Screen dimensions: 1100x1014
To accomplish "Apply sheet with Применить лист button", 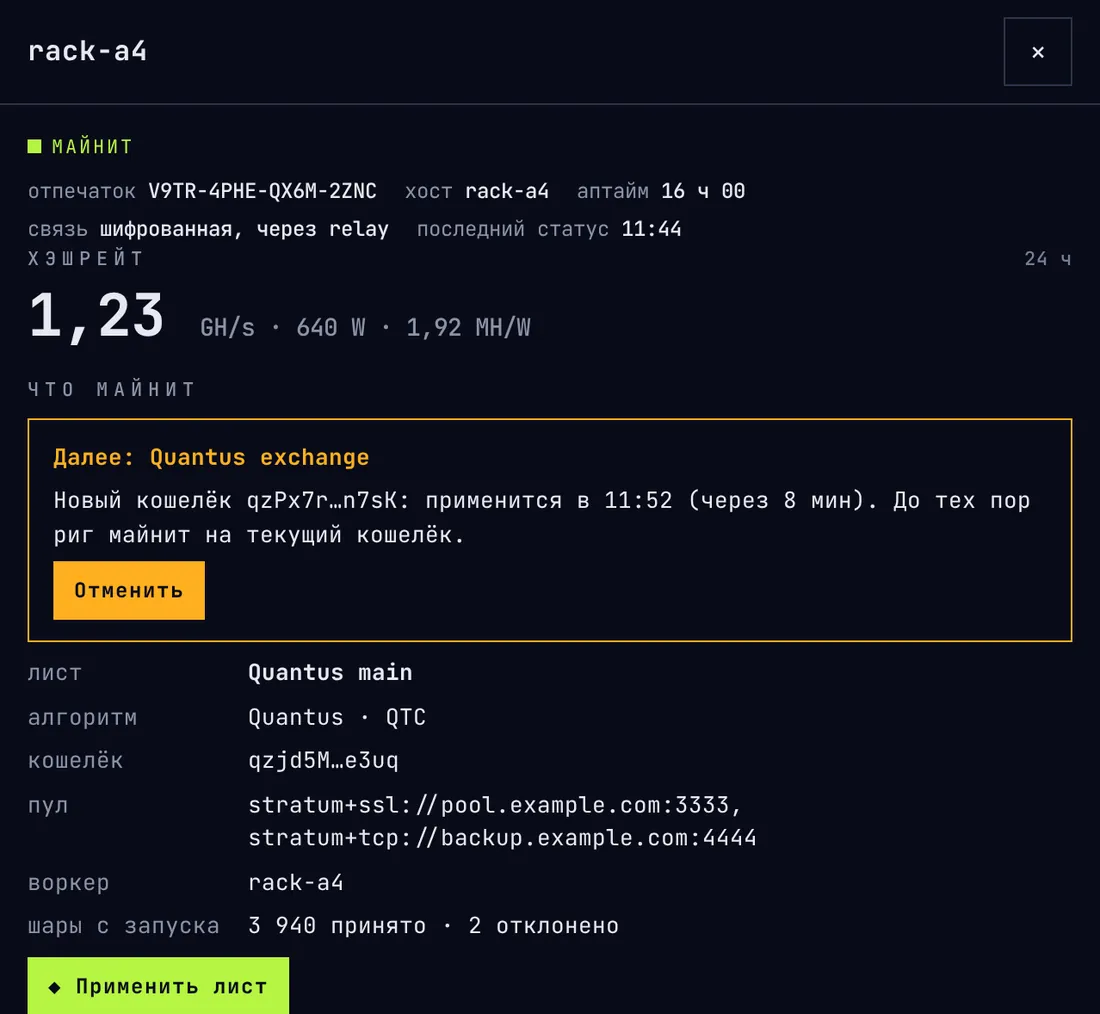I will [158, 985].
